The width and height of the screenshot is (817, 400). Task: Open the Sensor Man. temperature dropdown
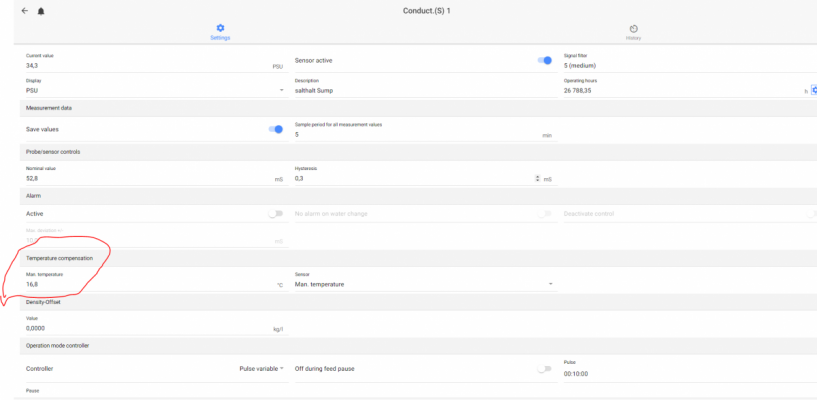coord(424,284)
